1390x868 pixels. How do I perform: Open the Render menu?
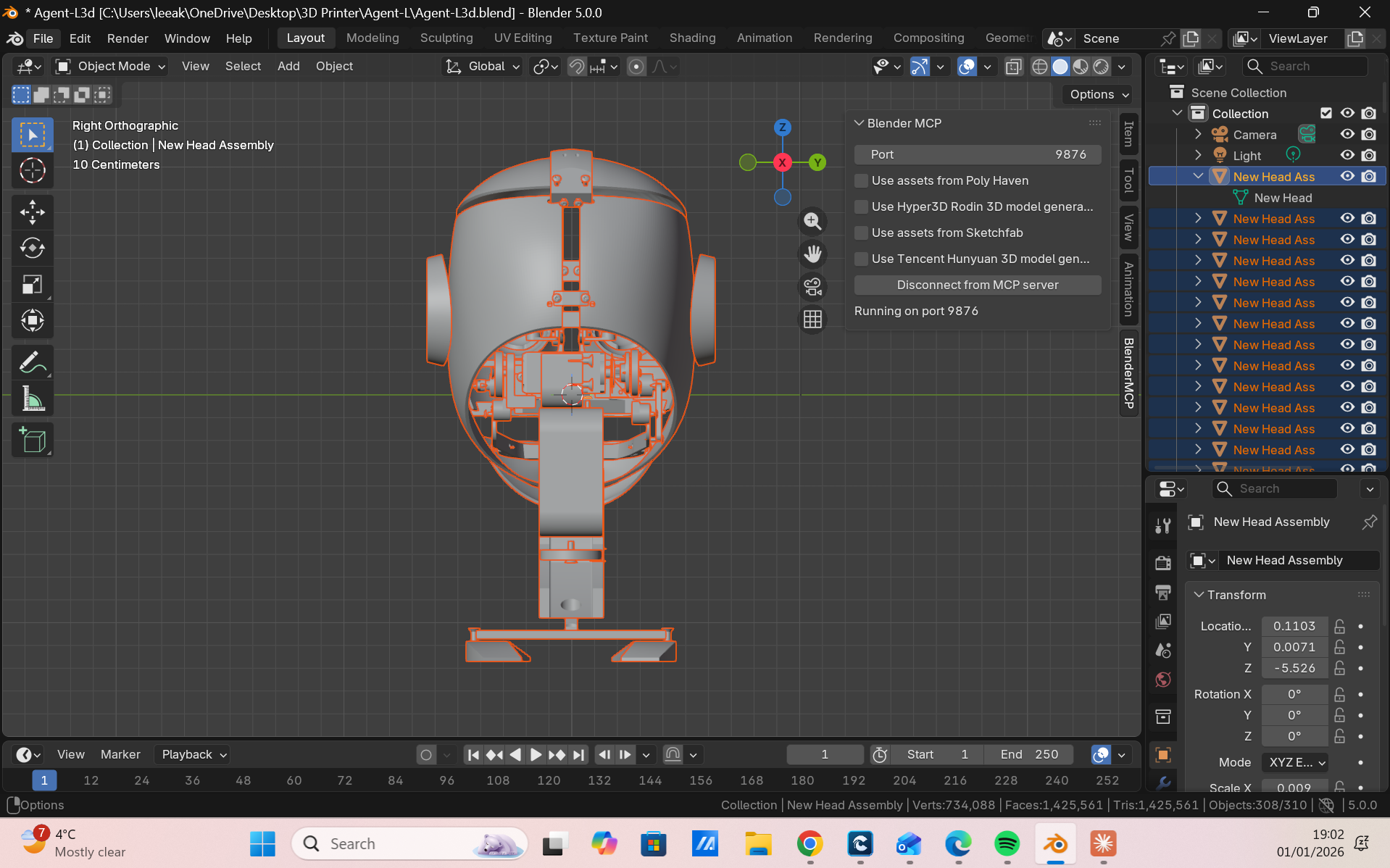128,38
